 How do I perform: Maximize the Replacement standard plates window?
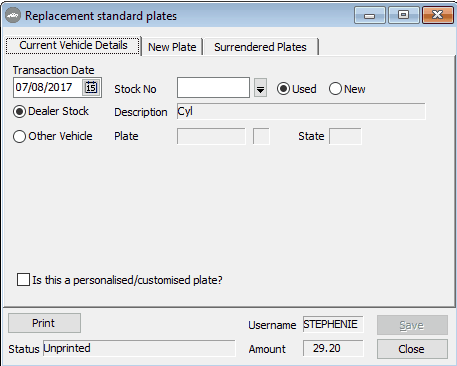pos(403,15)
